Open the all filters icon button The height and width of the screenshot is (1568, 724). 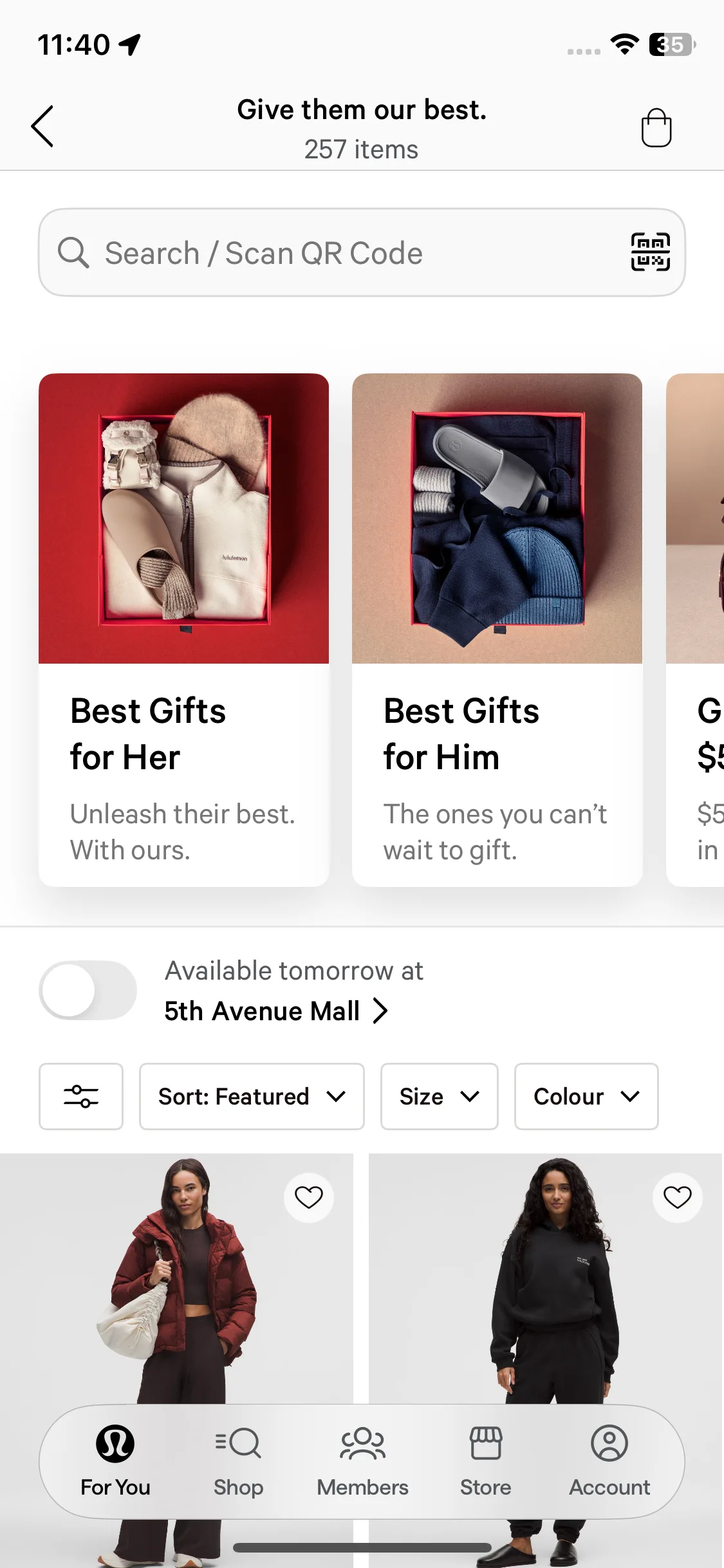point(81,1096)
